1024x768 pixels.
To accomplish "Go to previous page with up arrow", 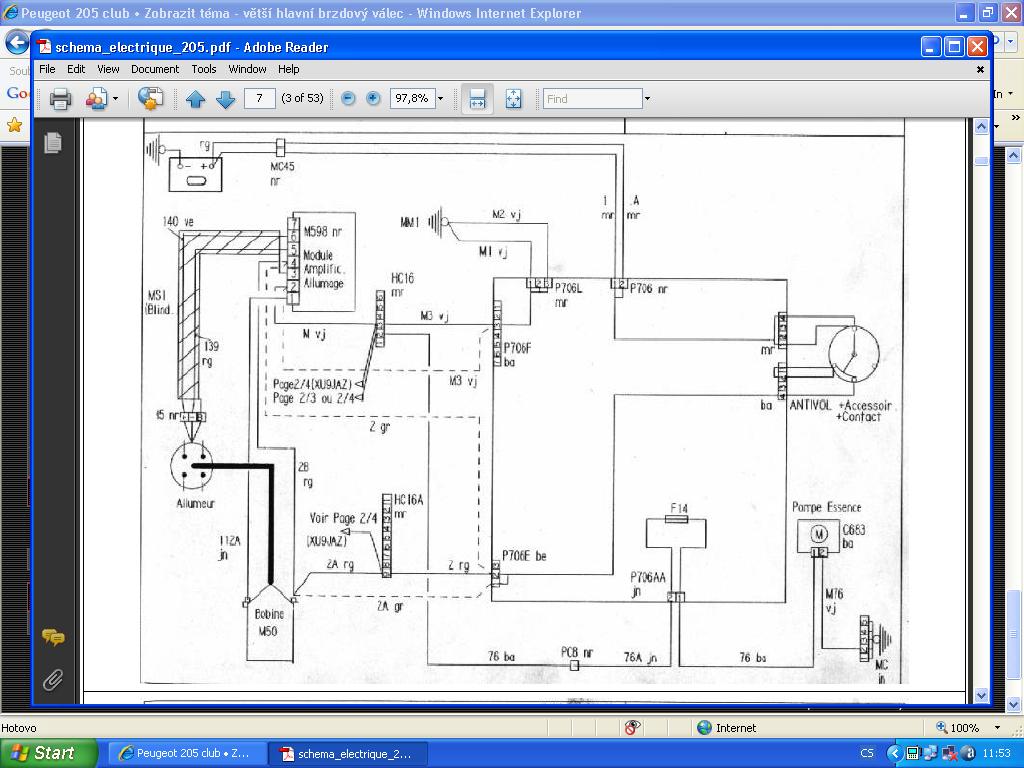I will point(195,98).
